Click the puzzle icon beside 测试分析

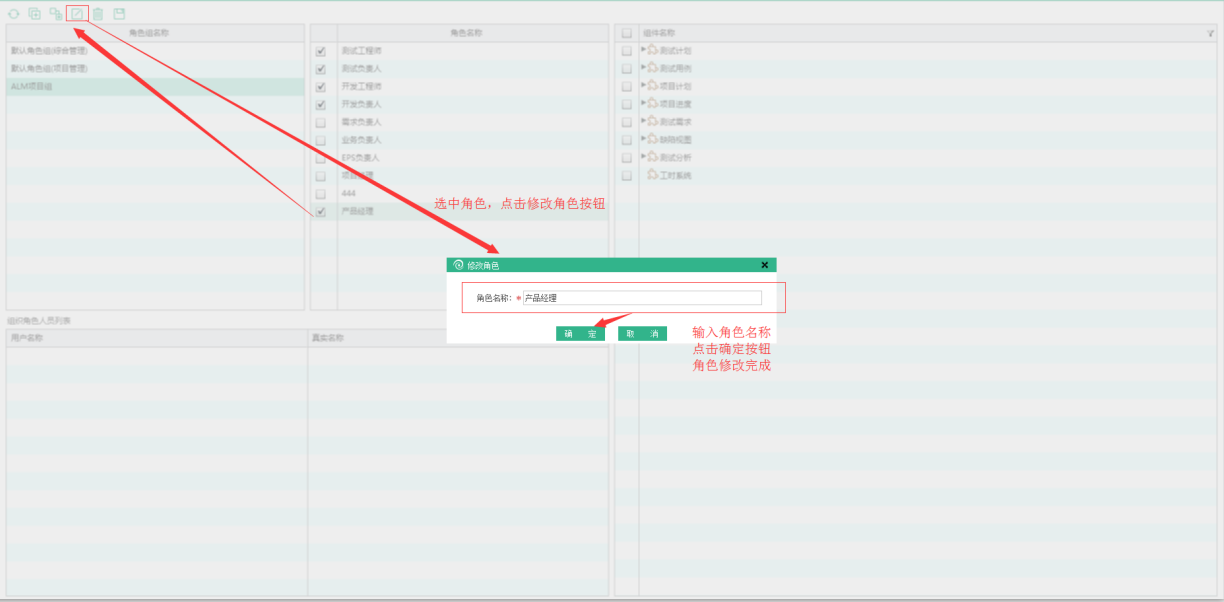coord(652,157)
